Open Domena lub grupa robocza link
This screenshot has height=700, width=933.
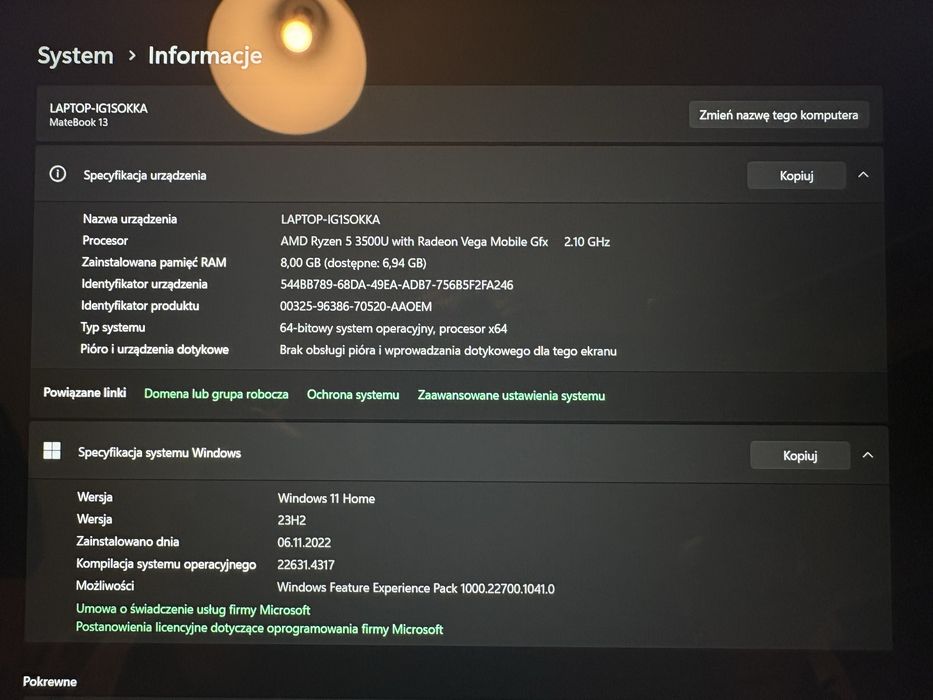pyautogui.click(x=216, y=394)
